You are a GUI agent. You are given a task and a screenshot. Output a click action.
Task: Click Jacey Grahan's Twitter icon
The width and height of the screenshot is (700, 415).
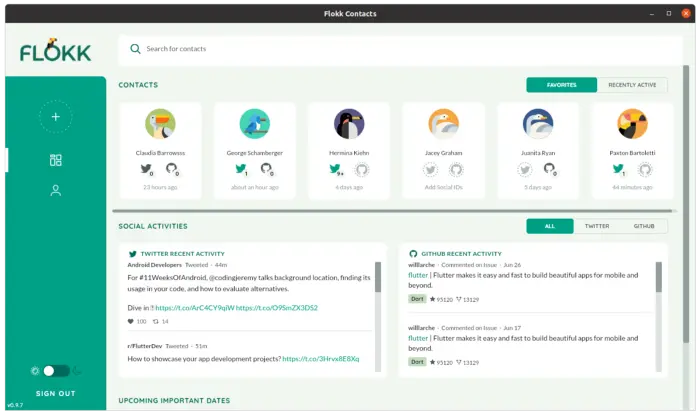(x=430, y=170)
